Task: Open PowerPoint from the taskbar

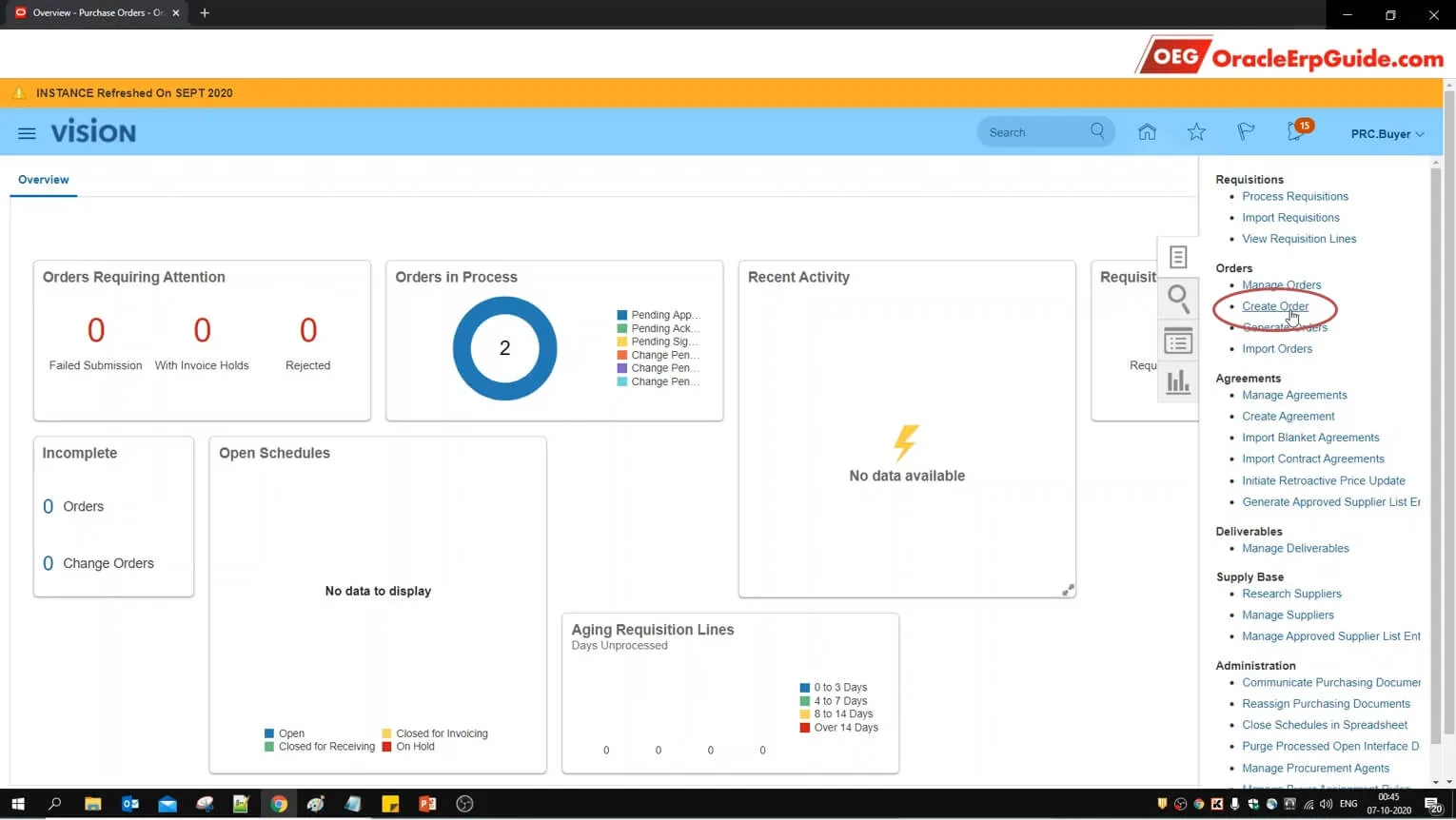Action: click(427, 804)
